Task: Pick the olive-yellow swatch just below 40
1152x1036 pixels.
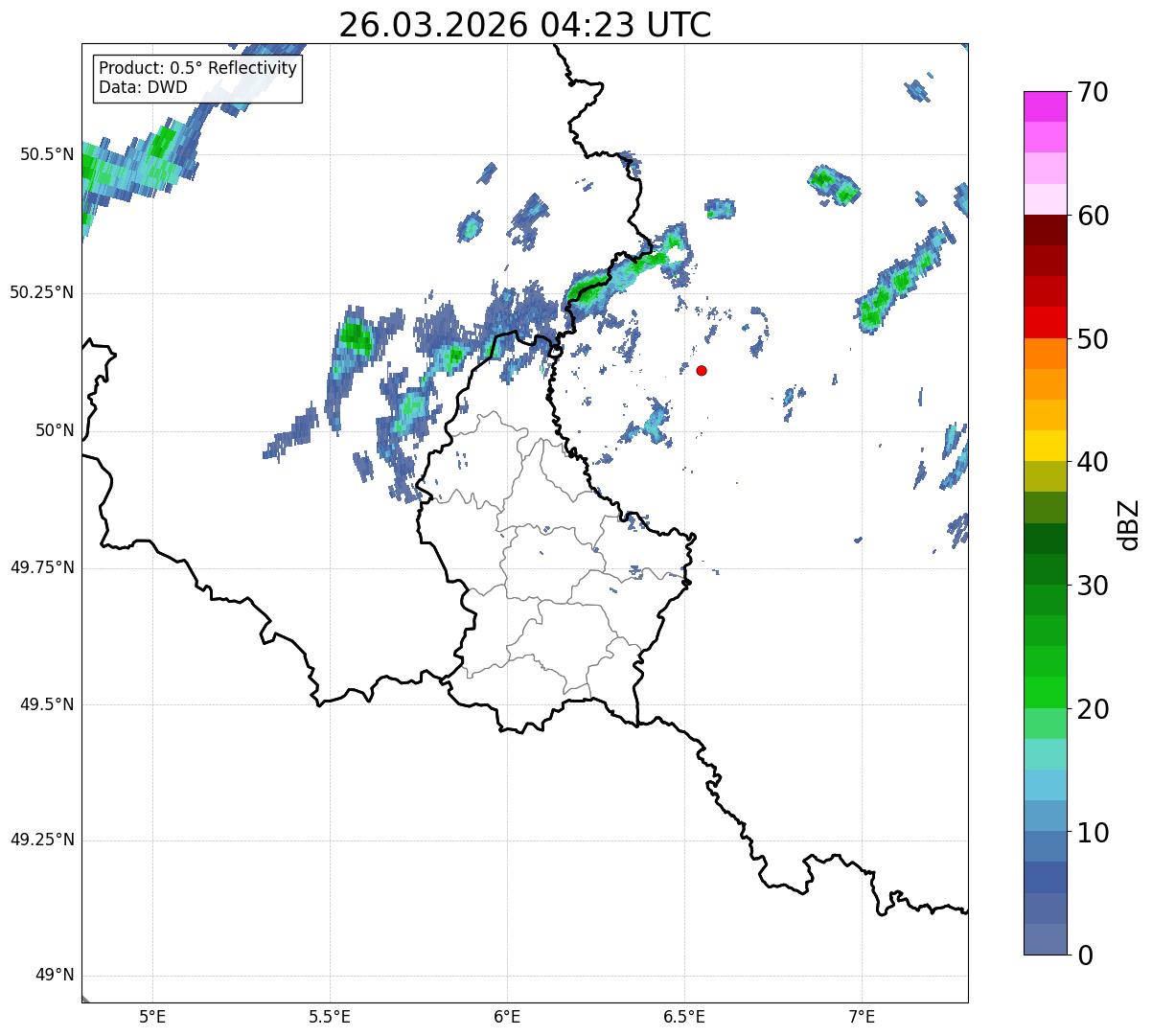Action: pyautogui.click(x=1045, y=476)
